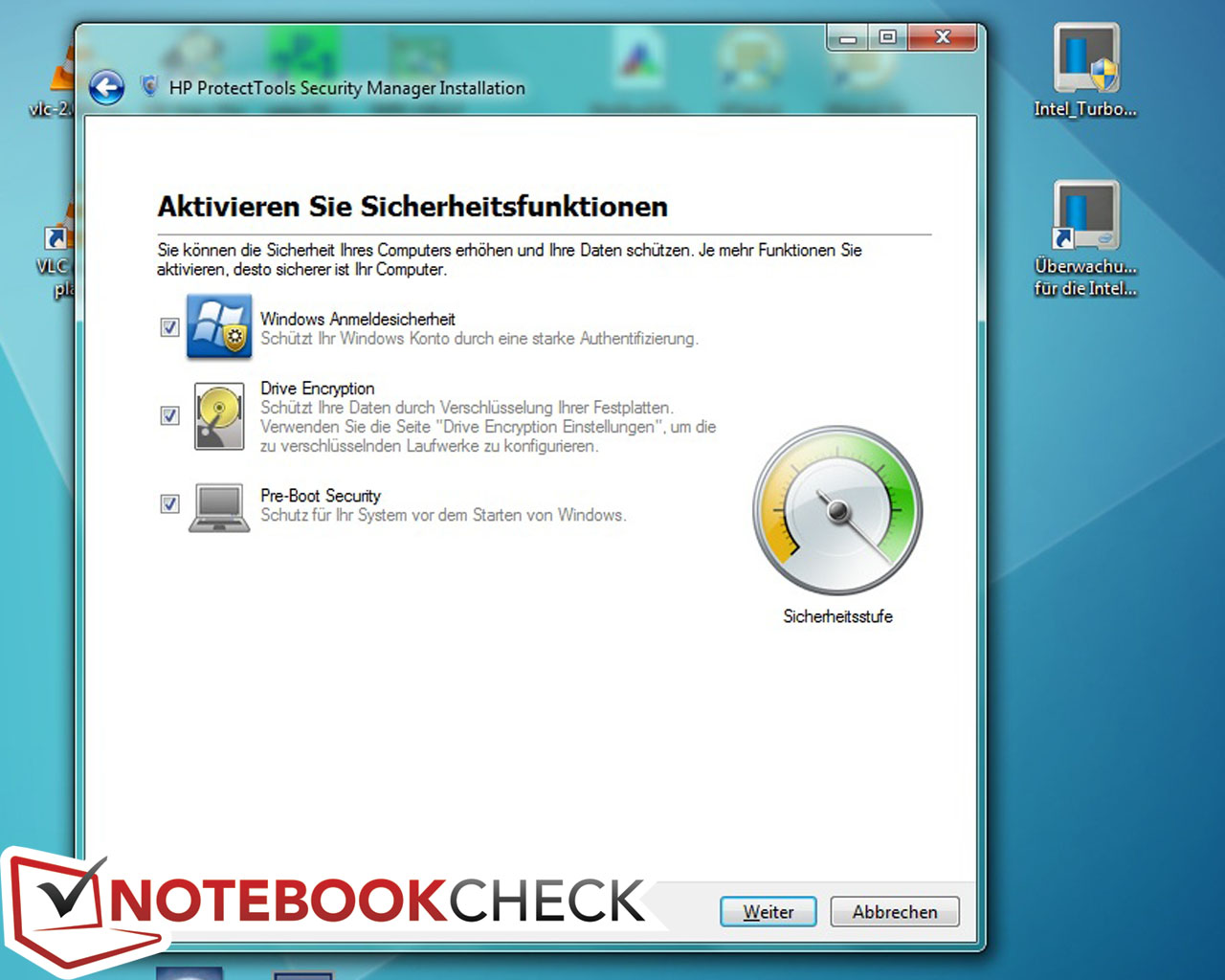Click 'Schützt Ihr Windows Konto' description text
Viewport: 1225px width, 980px height.
point(479,338)
